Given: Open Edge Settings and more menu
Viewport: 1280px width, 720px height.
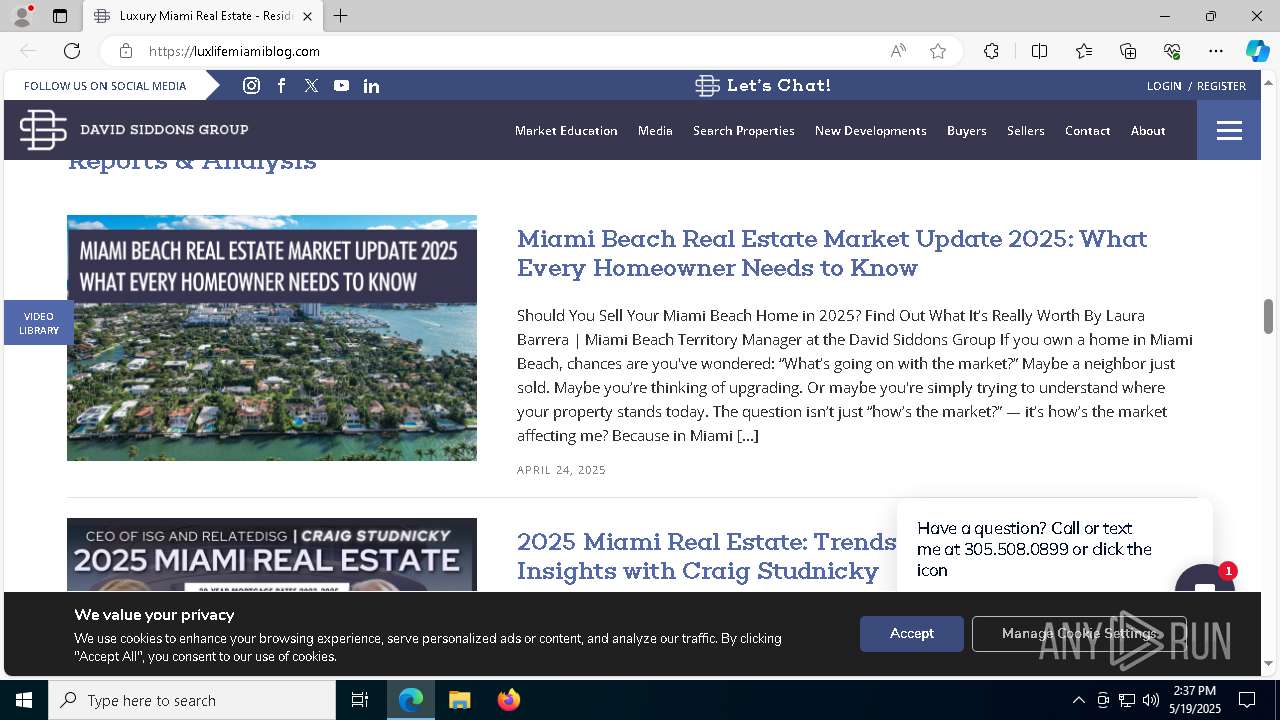Looking at the screenshot, I should [1216, 51].
